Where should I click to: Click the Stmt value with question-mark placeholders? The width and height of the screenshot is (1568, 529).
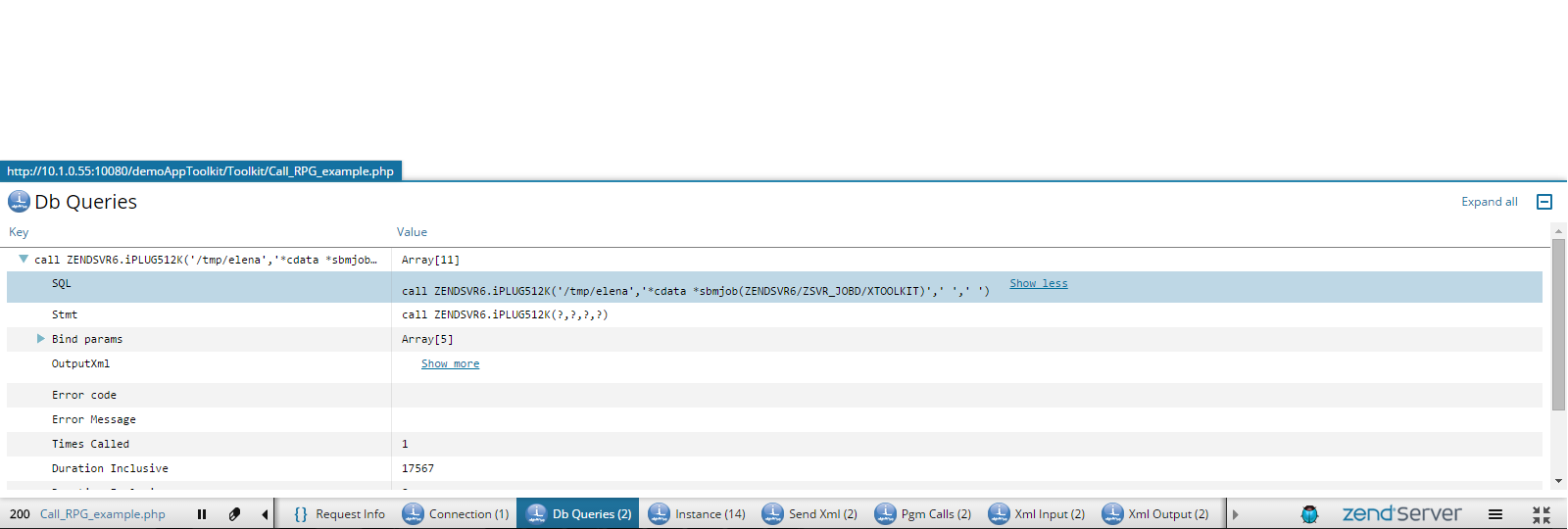[505, 315]
